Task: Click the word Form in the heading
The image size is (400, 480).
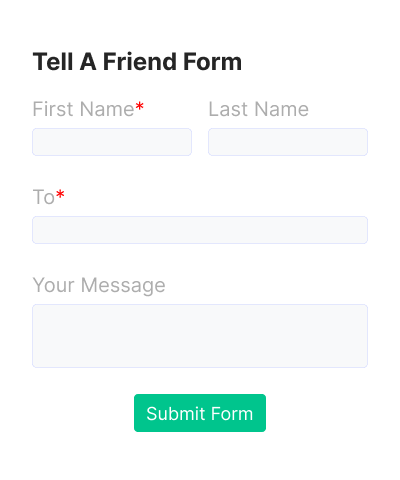Action: tap(213, 62)
